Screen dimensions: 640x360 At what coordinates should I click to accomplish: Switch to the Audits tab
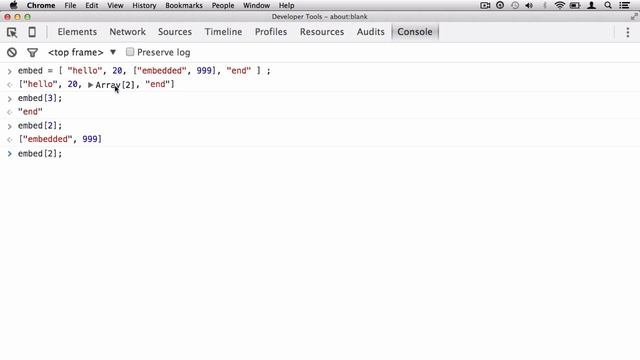tap(371, 32)
